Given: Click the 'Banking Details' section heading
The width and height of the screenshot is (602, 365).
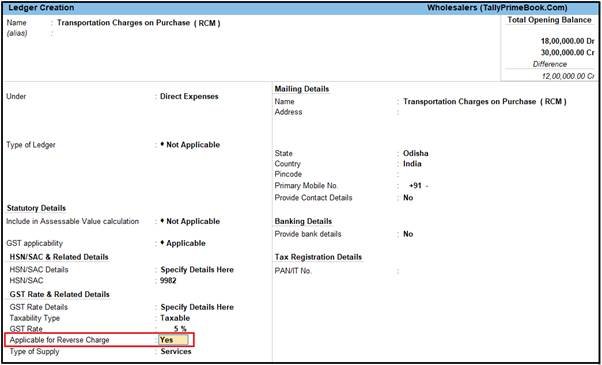Looking at the screenshot, I should click(x=303, y=221).
